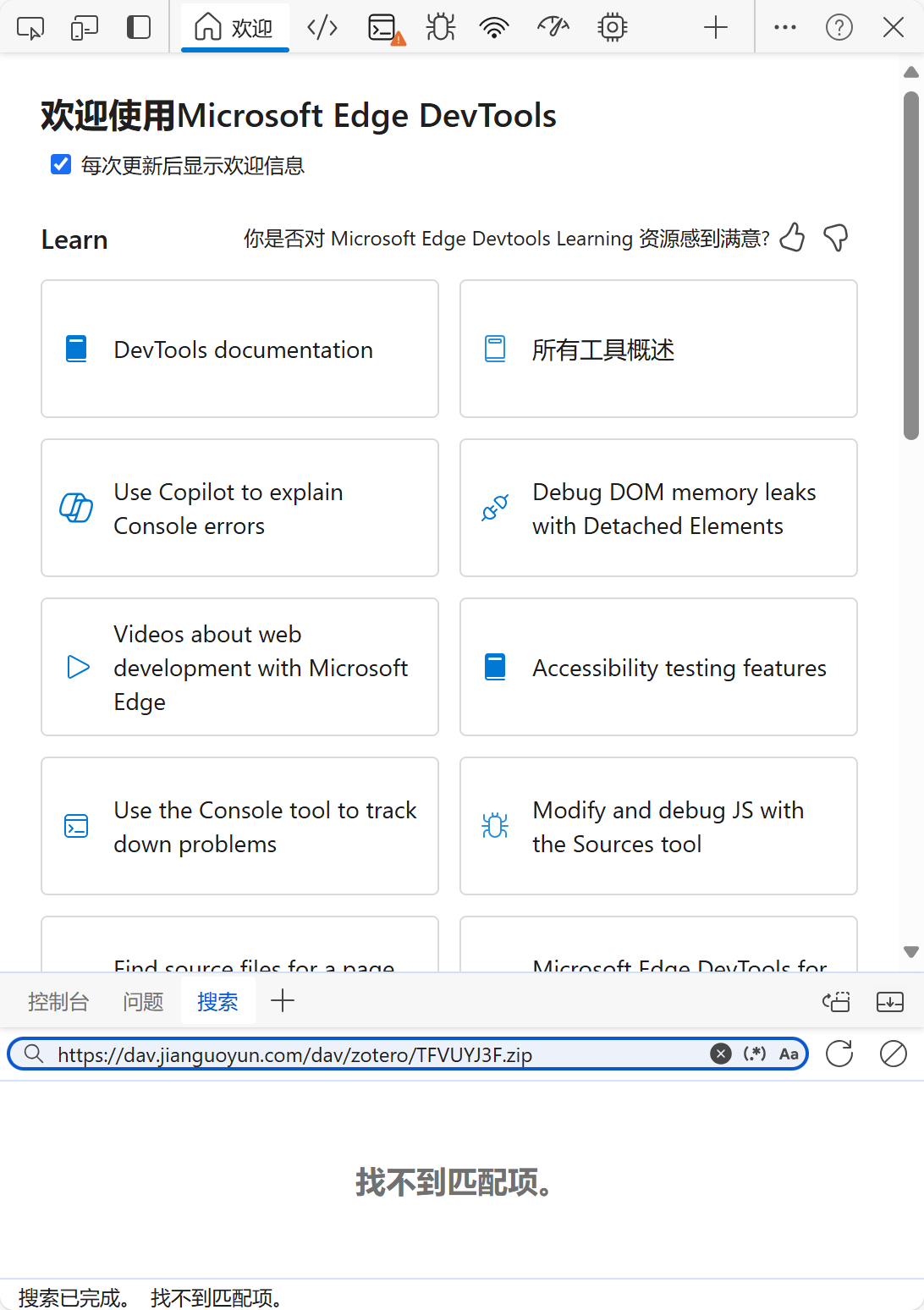
Task: Close DevTools with X icon
Action: [894, 28]
